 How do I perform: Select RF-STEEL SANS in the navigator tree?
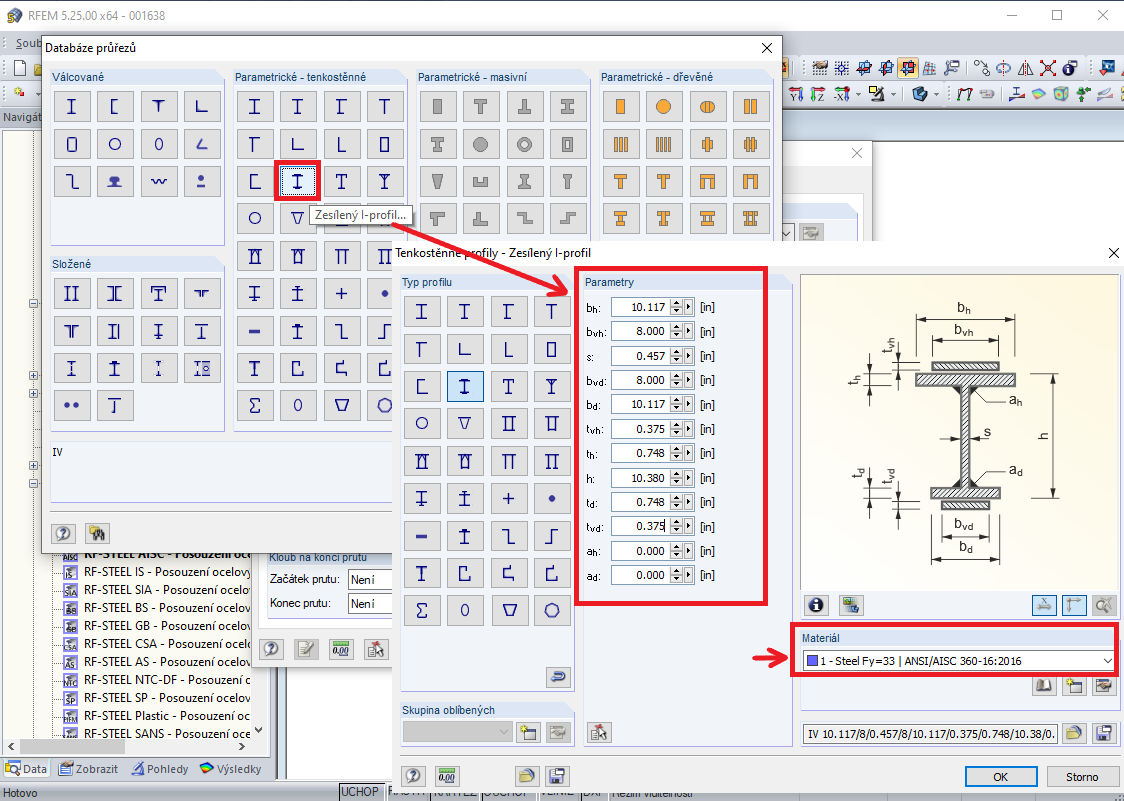click(167, 733)
